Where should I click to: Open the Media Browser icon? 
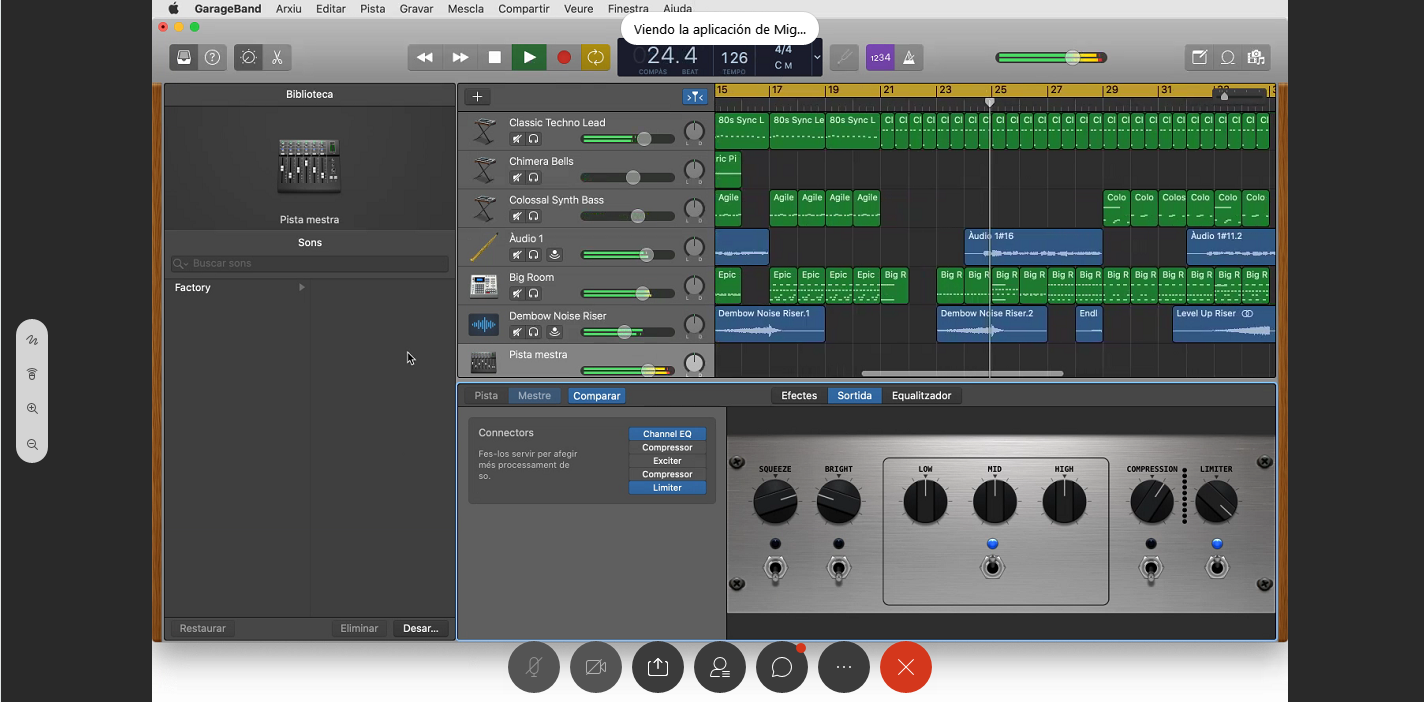(x=1257, y=57)
